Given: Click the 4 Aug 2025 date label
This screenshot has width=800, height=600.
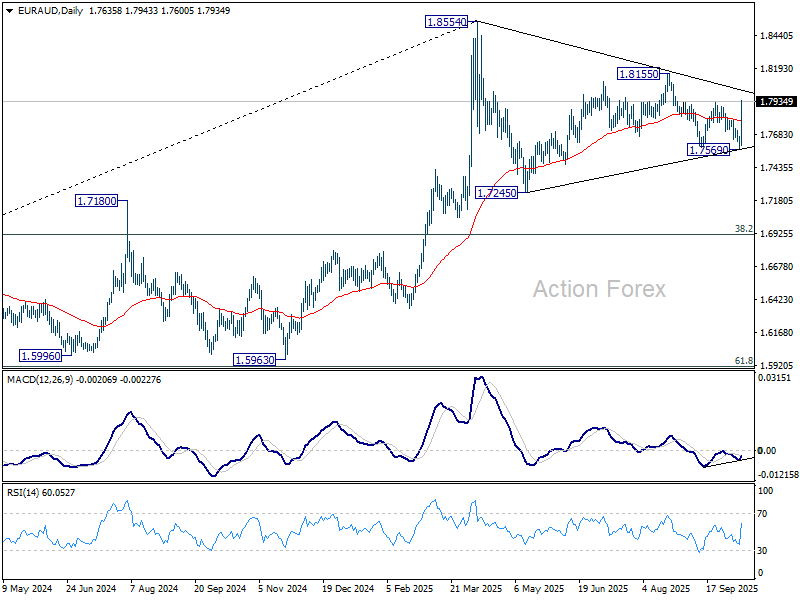Looking at the screenshot, I should 666,588.
